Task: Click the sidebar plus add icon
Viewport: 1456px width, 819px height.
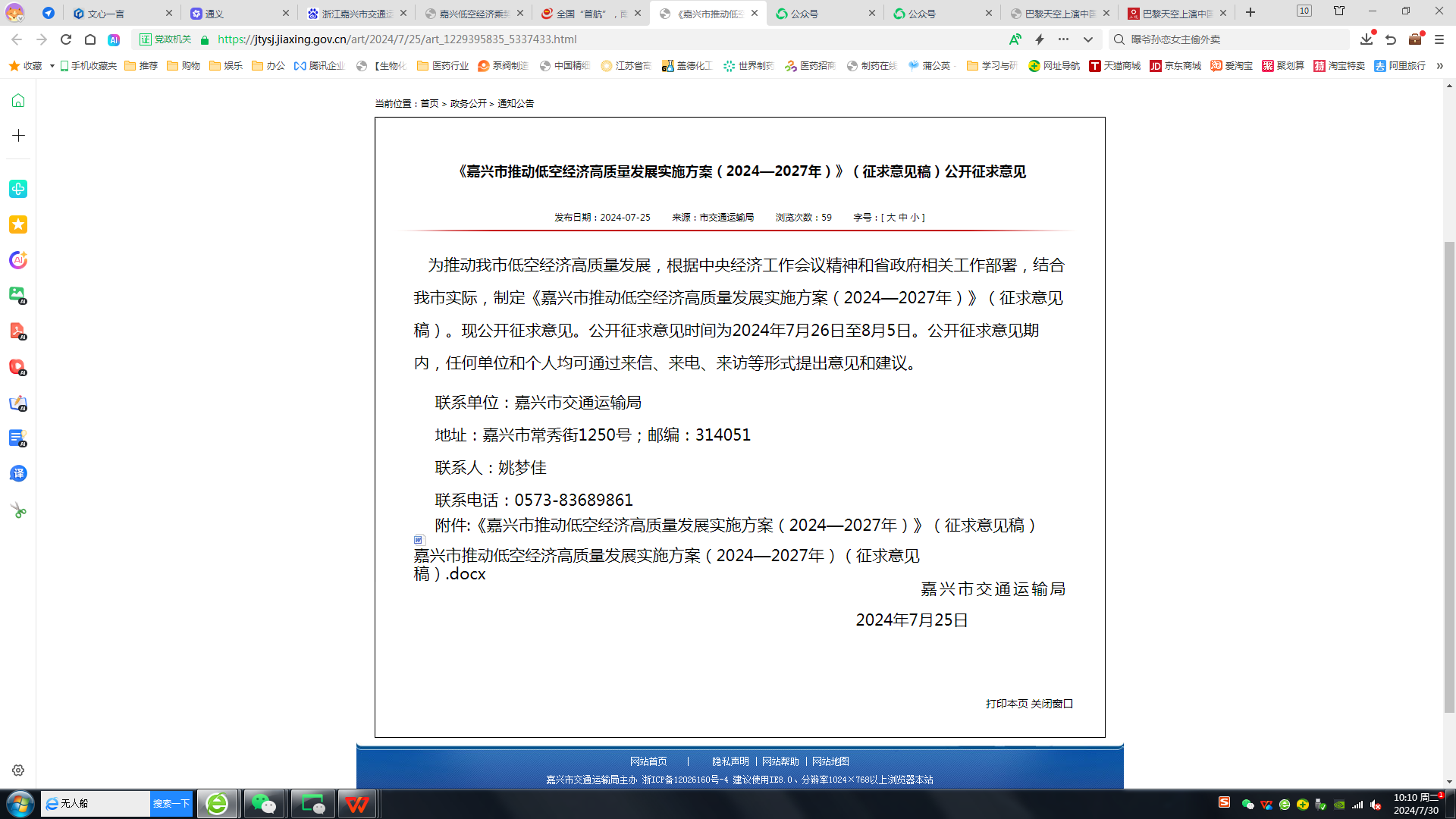Action: pos(18,136)
